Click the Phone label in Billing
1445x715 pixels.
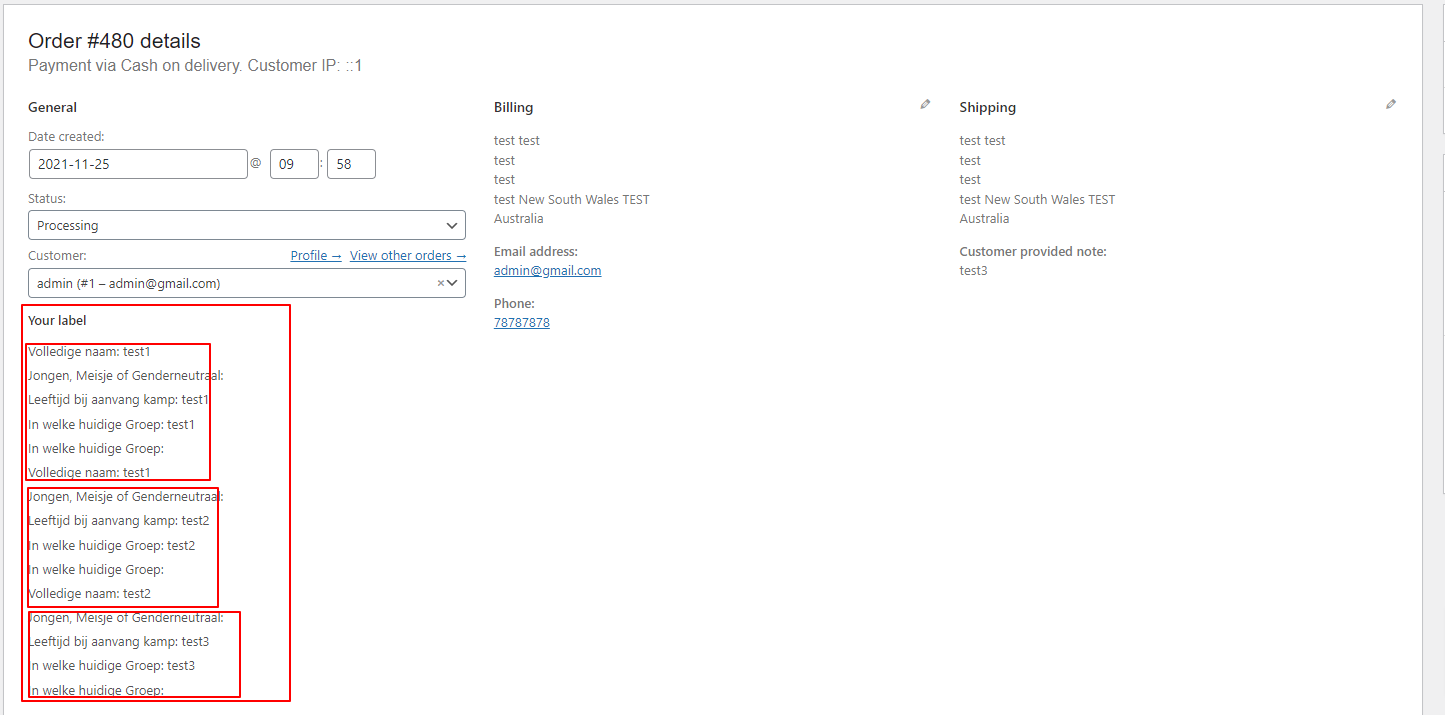[x=514, y=304]
